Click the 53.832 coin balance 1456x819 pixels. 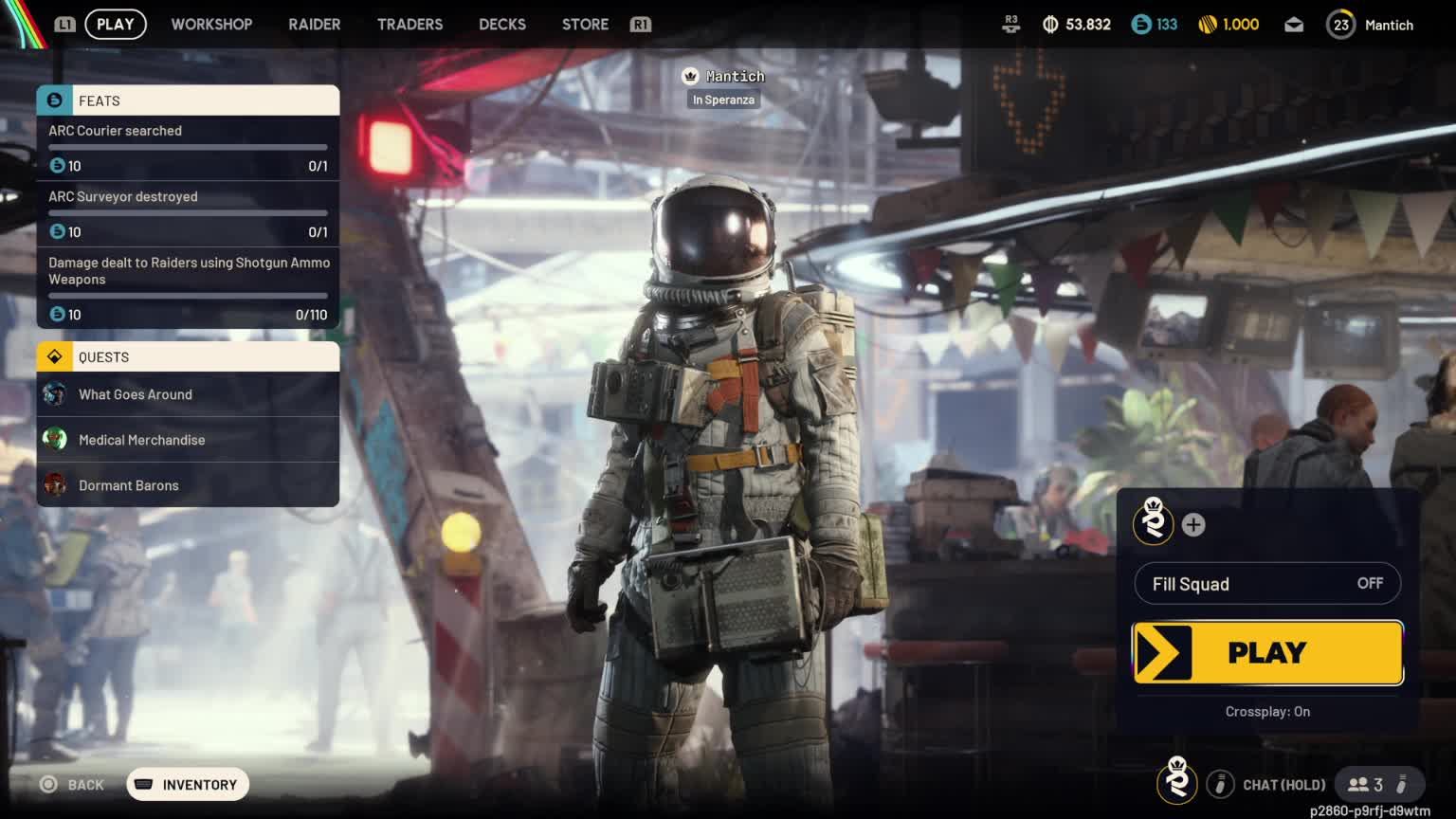pos(1088,25)
